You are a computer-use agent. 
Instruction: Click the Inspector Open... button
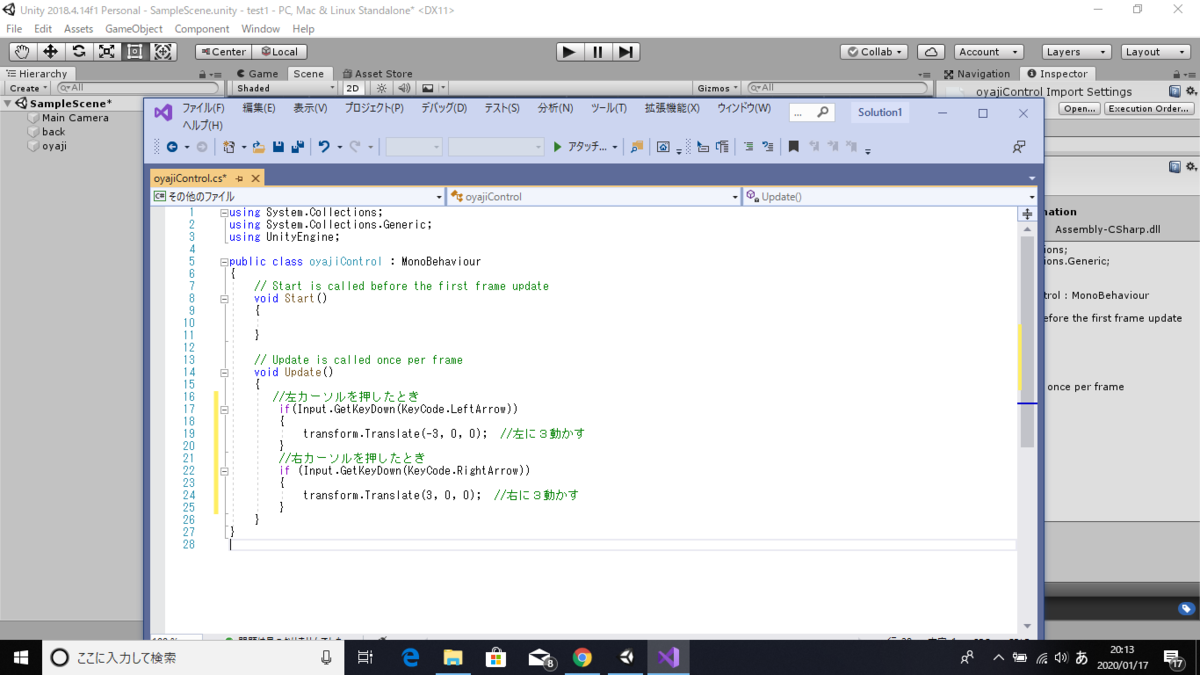click(1079, 109)
